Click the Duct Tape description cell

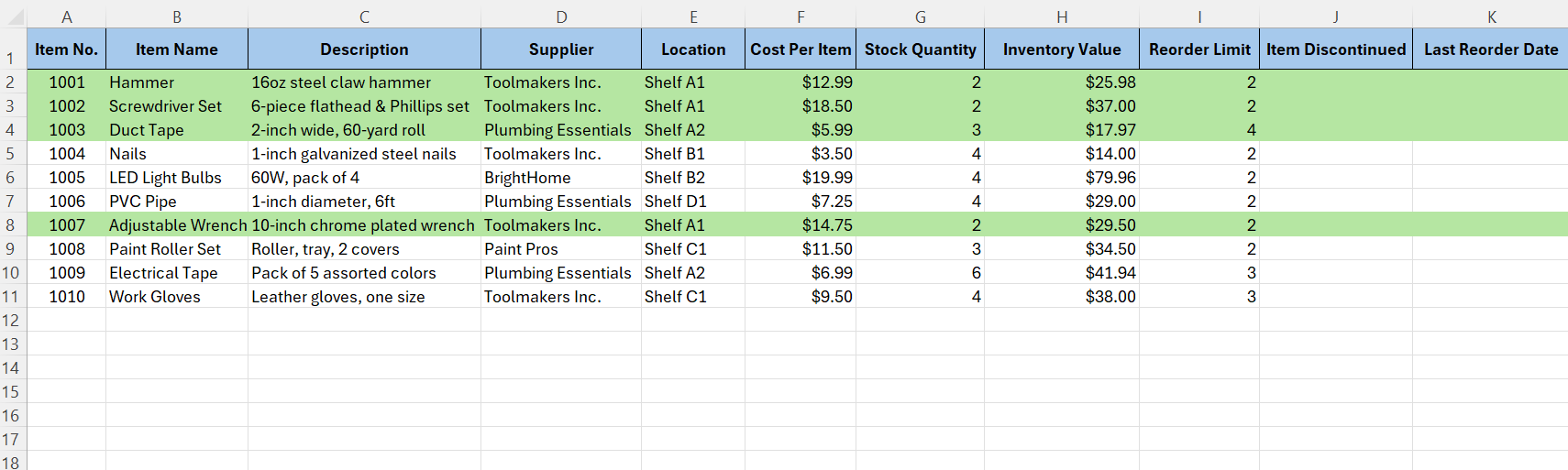364,130
